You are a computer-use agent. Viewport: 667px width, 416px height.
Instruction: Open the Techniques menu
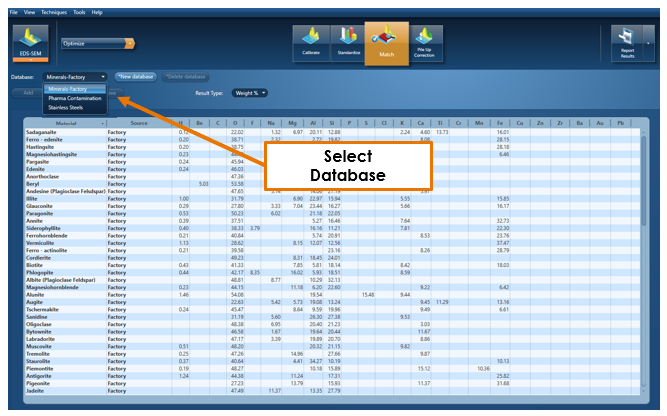[58, 12]
